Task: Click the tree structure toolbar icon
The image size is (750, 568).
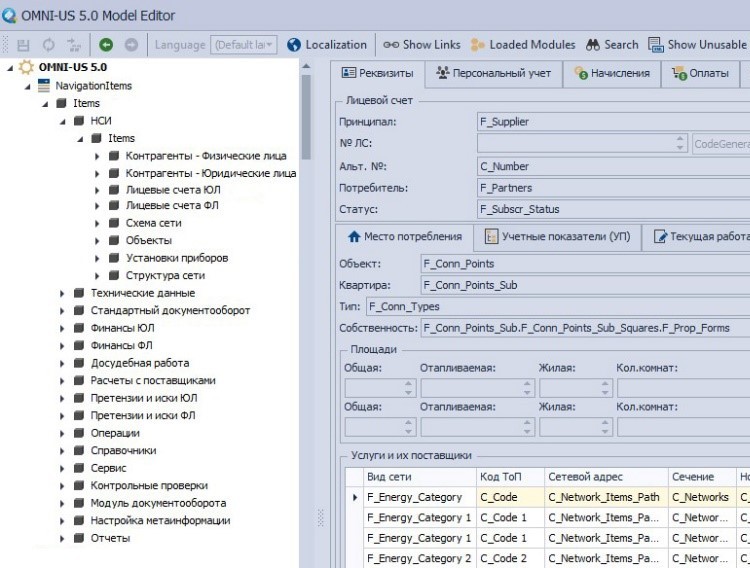Action: (x=74, y=45)
